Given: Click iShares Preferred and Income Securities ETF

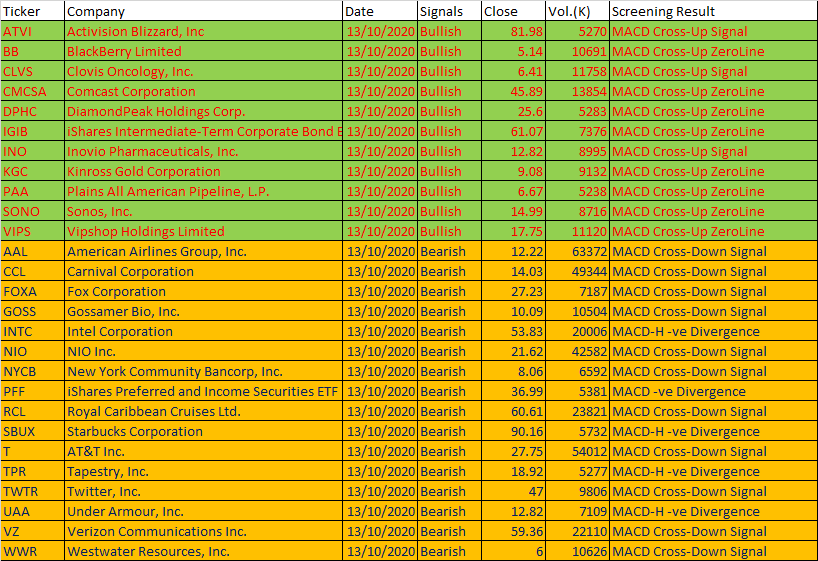Looking at the screenshot, I should (x=203, y=391).
